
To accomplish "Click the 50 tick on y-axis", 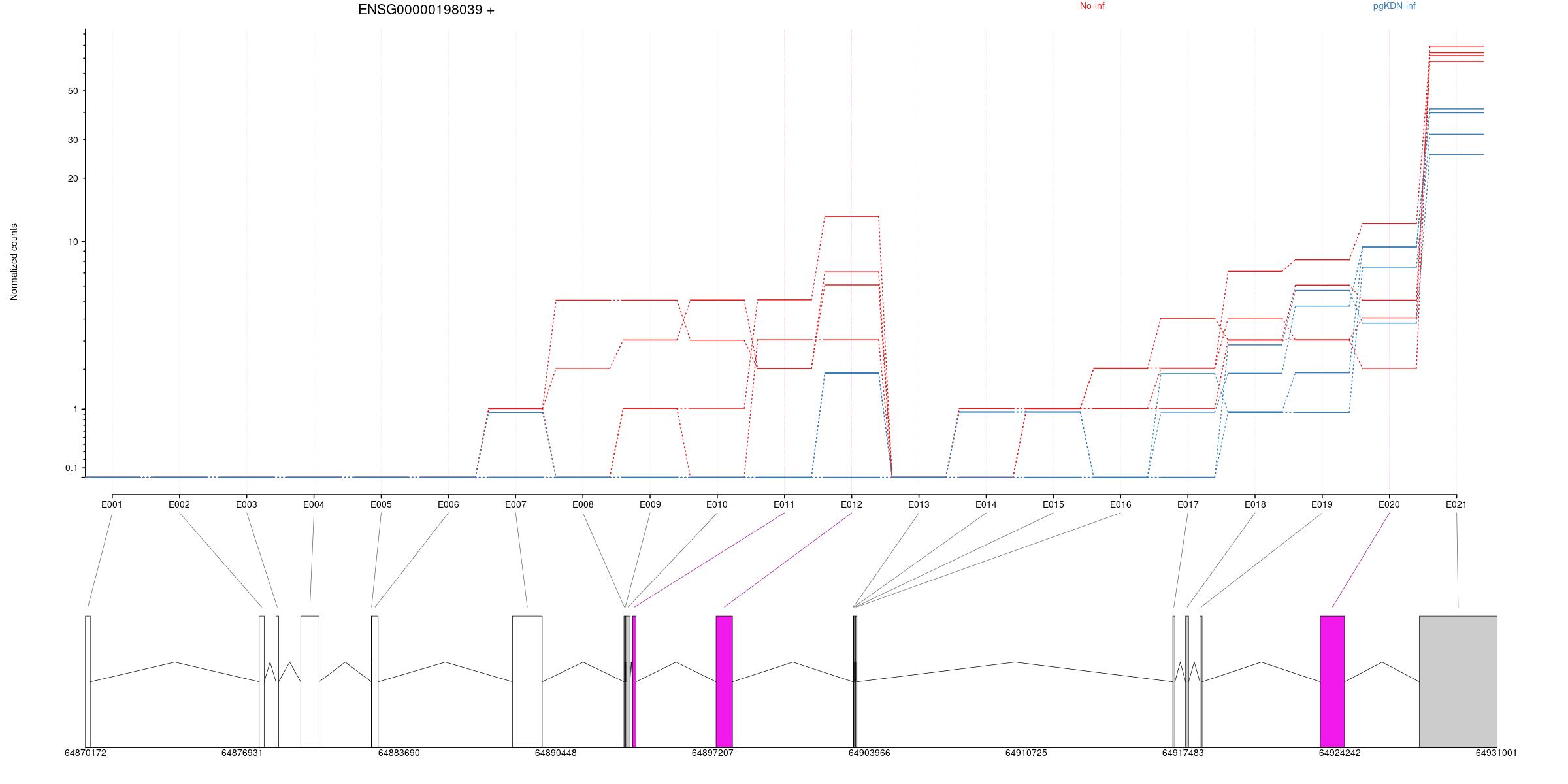I will 73,91.
